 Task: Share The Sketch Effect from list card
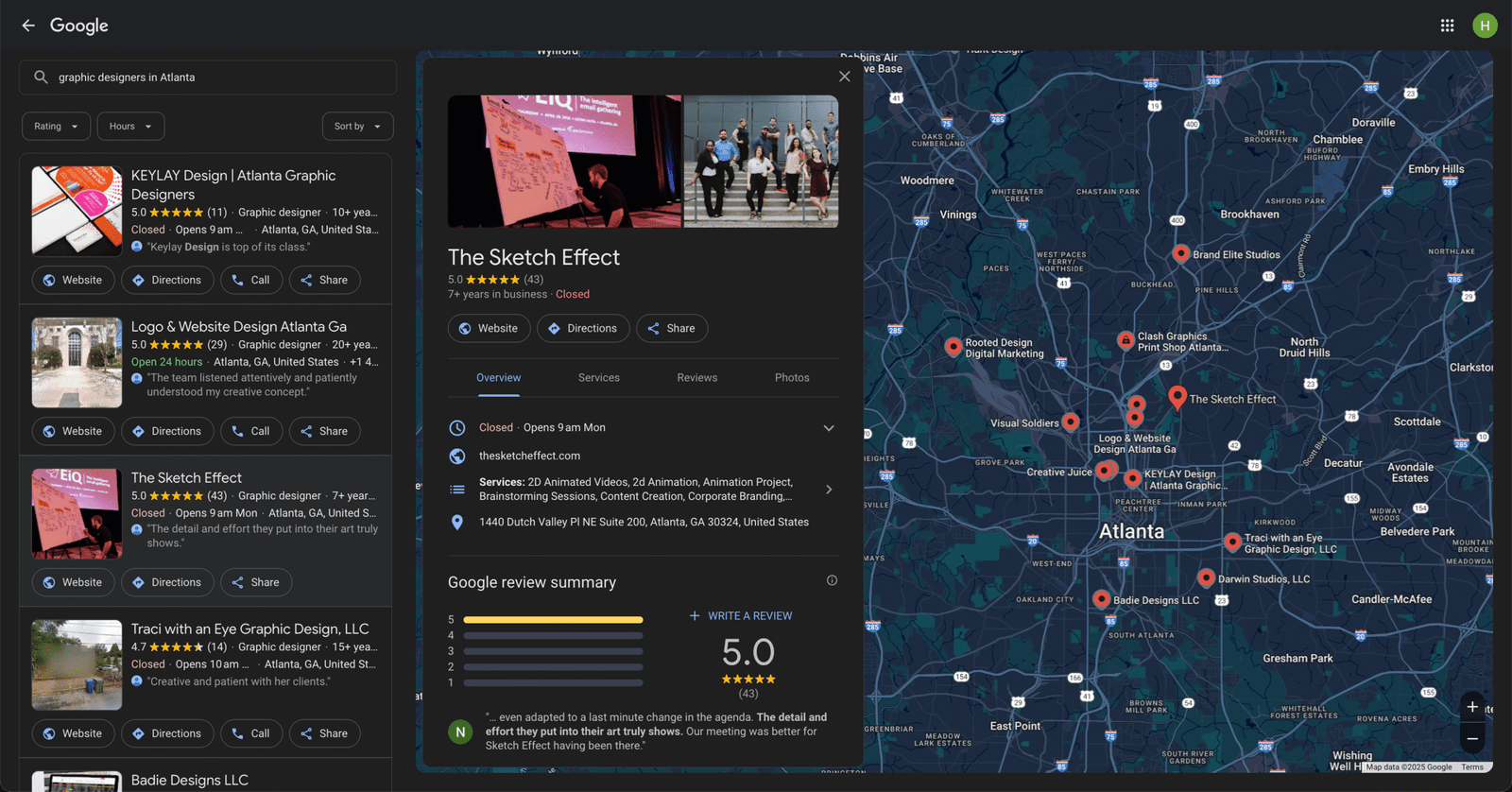click(x=256, y=582)
